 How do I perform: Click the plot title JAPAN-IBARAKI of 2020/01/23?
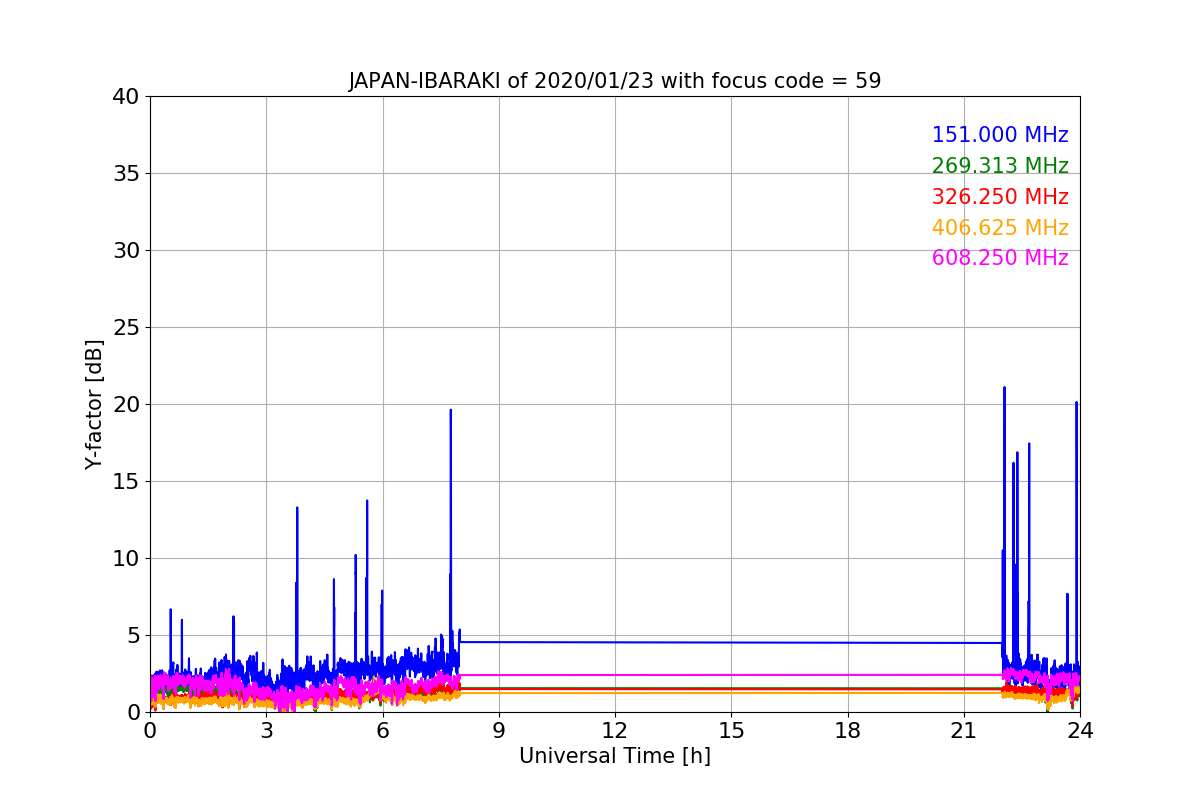coord(614,81)
